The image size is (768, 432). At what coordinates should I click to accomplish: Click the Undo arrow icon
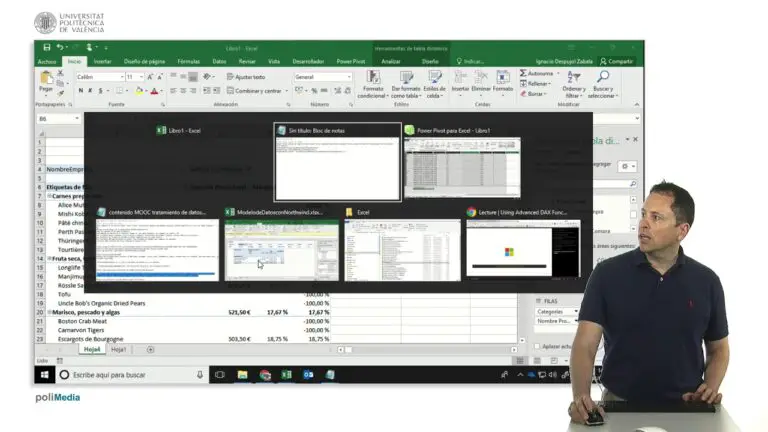pos(60,48)
